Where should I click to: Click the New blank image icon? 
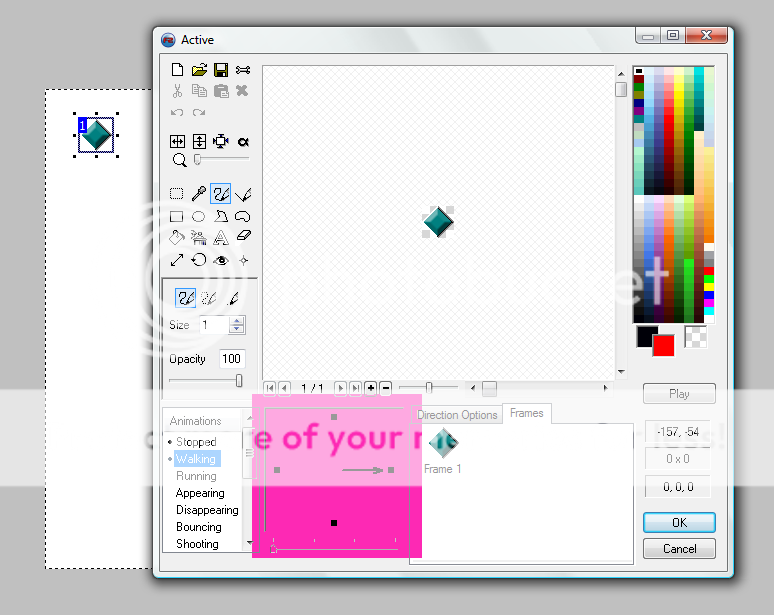tap(177, 70)
